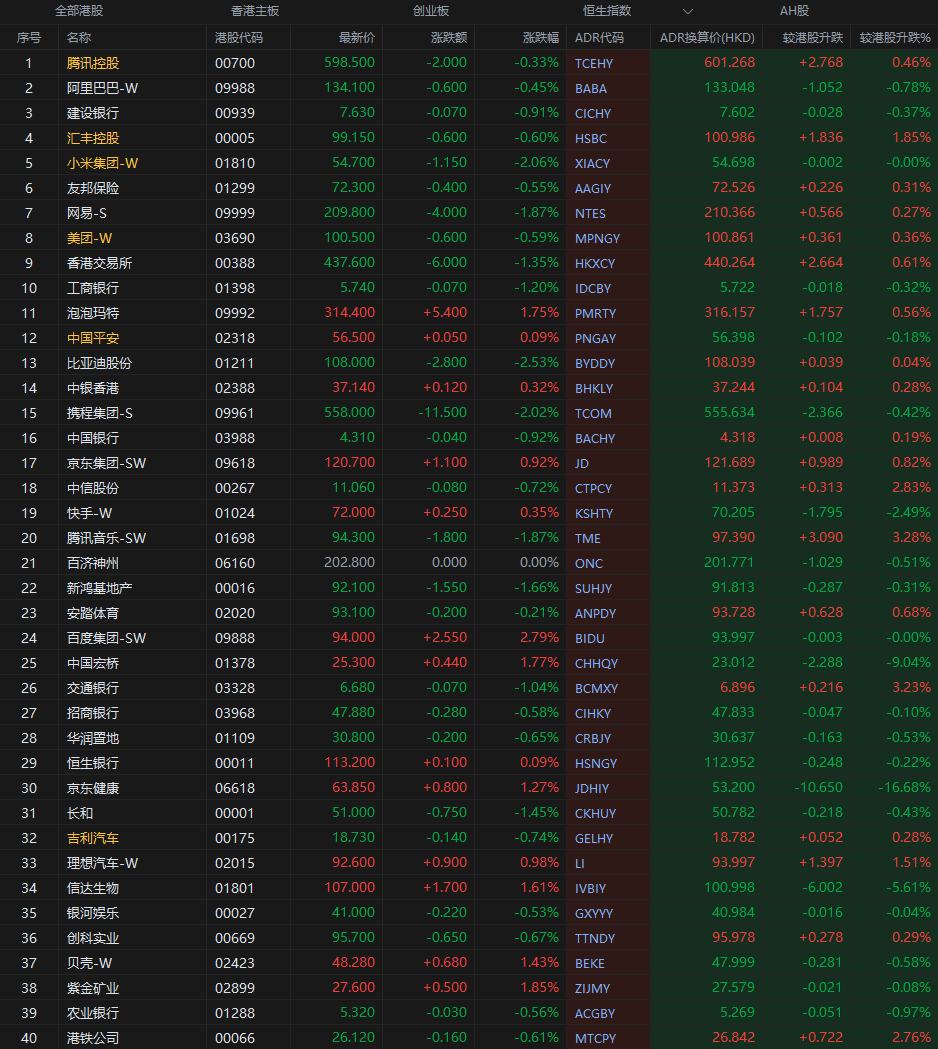The image size is (938, 1049).
Task: Sort by 港股代码 column header
Action: (239, 37)
